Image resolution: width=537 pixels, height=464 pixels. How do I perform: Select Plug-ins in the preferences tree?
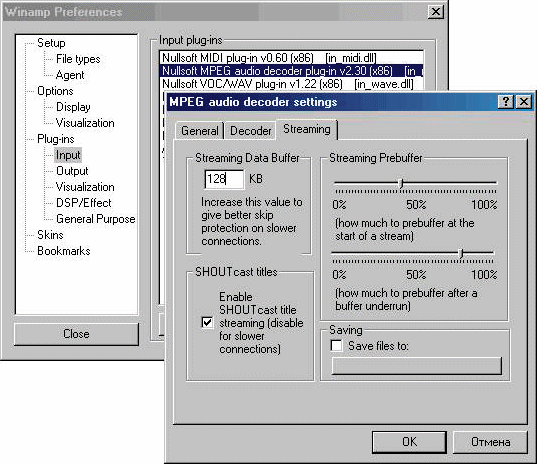click(55, 139)
